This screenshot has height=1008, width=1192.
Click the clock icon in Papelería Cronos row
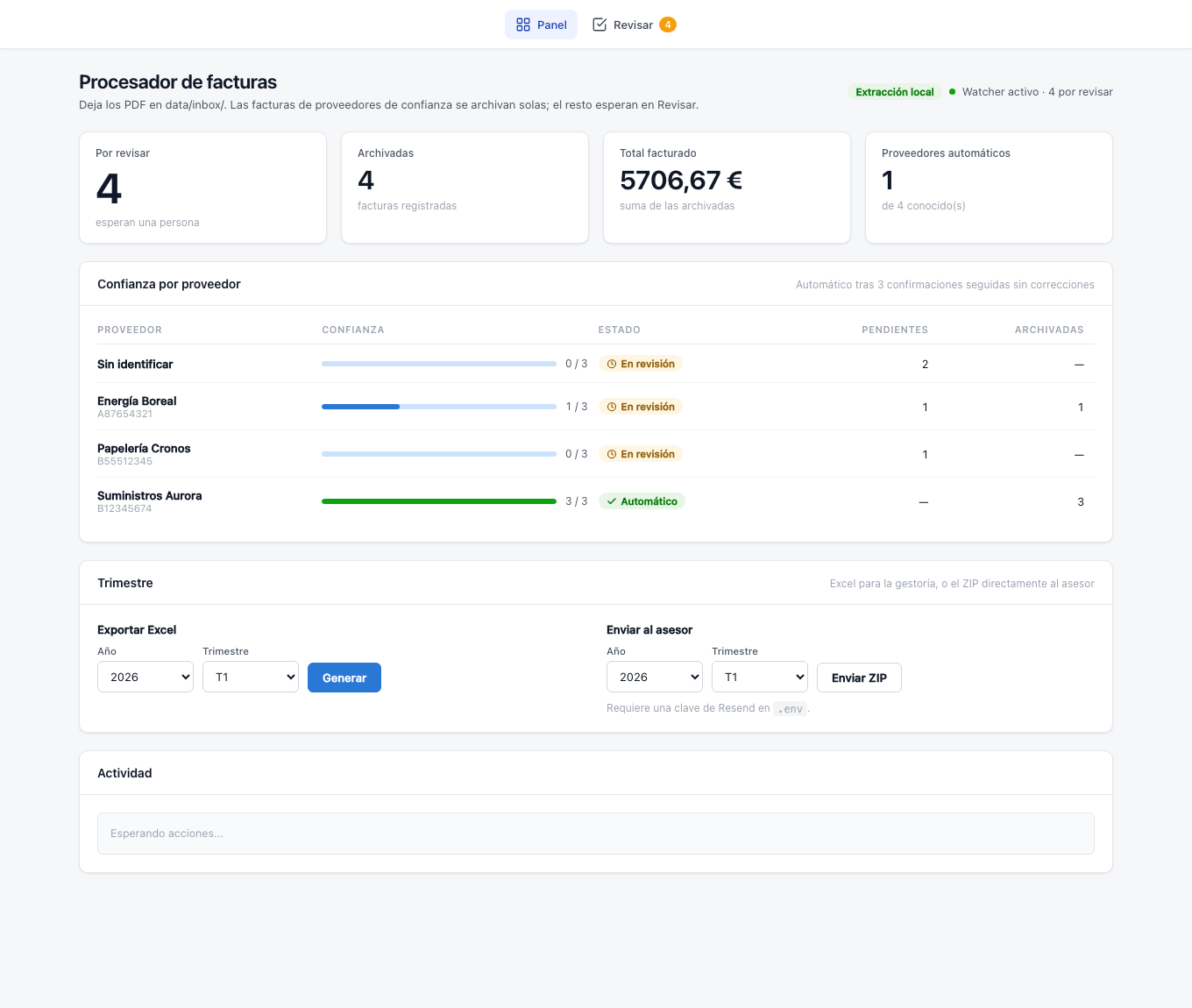[612, 454]
